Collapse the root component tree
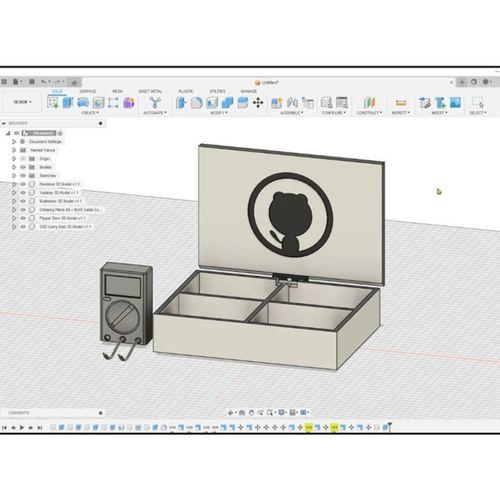 pyautogui.click(x=8, y=133)
